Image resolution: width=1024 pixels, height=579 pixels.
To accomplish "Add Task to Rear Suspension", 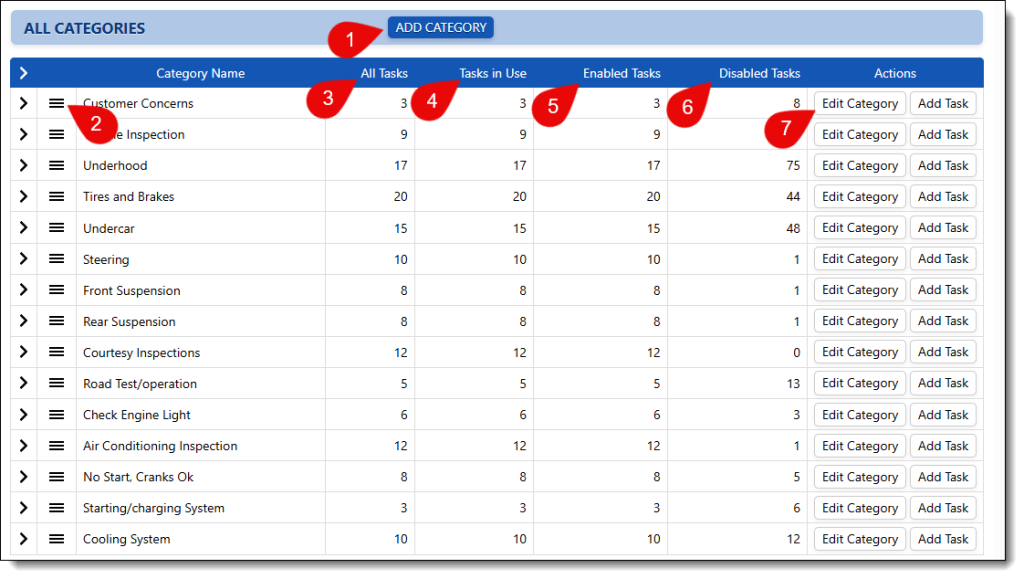I will point(943,321).
